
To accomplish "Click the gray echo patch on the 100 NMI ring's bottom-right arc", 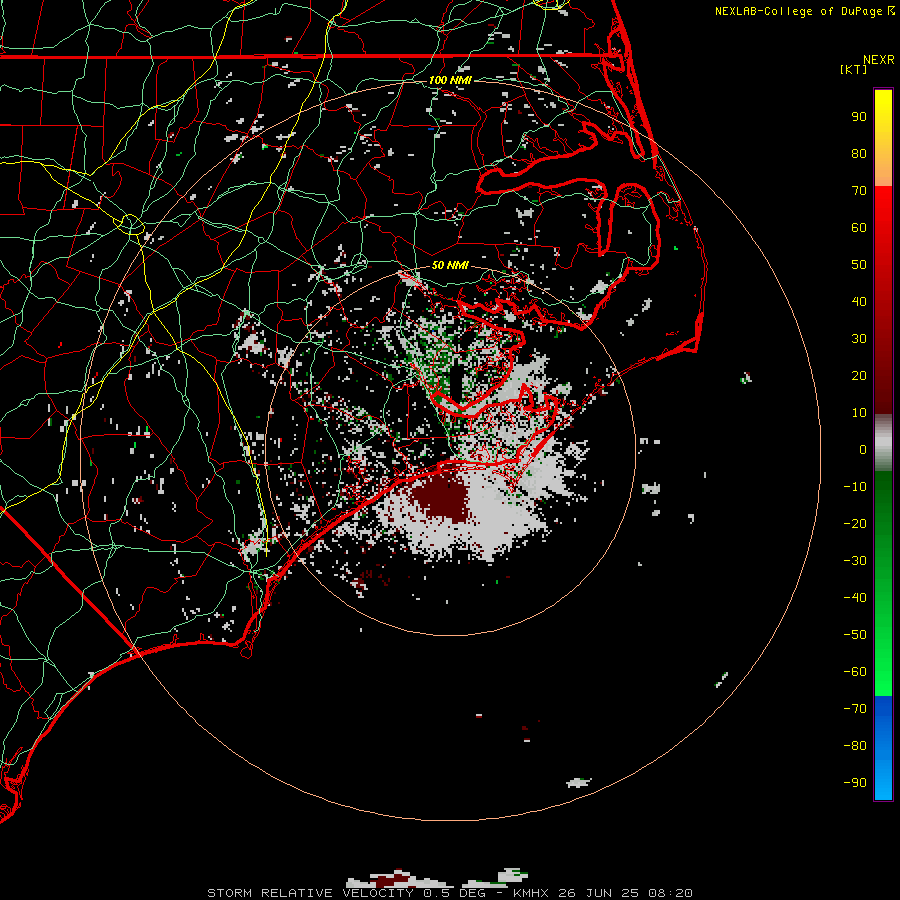I will pyautogui.click(x=579, y=782).
